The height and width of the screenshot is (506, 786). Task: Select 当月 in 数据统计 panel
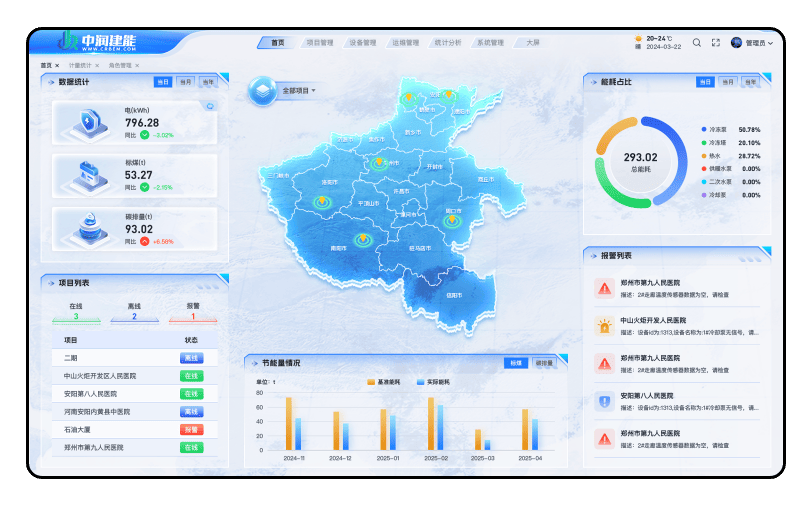tap(185, 82)
